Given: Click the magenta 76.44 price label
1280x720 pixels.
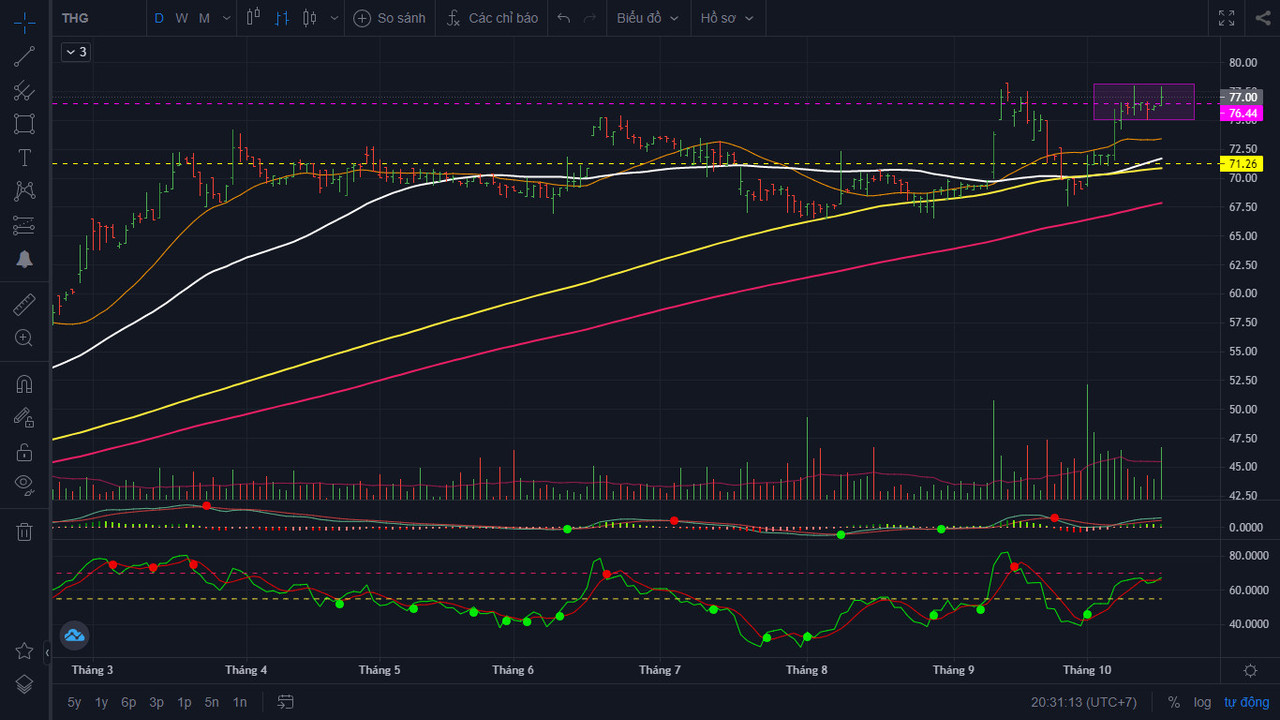Looking at the screenshot, I should 1244,113.
